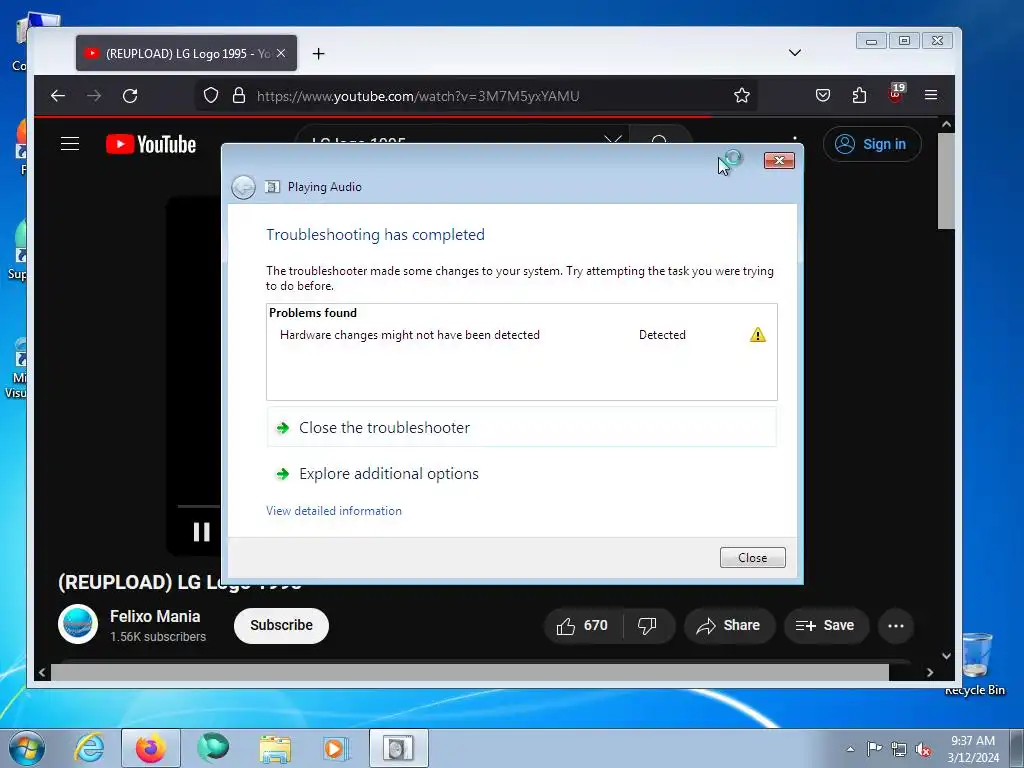1024x768 pixels.
Task: Open the Recycle Bin on desktop
Action: point(975,663)
